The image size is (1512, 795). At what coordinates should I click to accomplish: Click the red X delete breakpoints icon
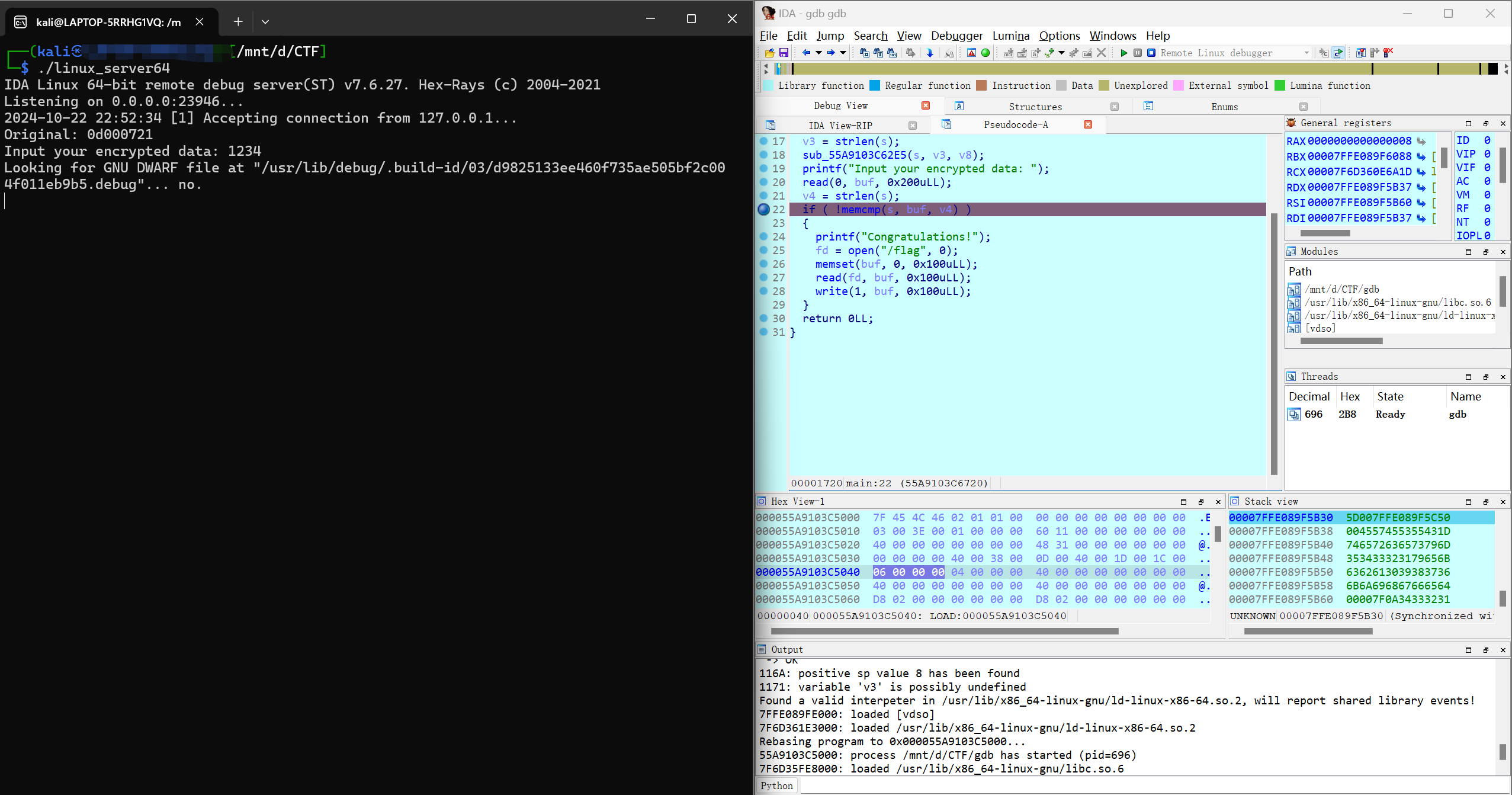(x=1388, y=53)
